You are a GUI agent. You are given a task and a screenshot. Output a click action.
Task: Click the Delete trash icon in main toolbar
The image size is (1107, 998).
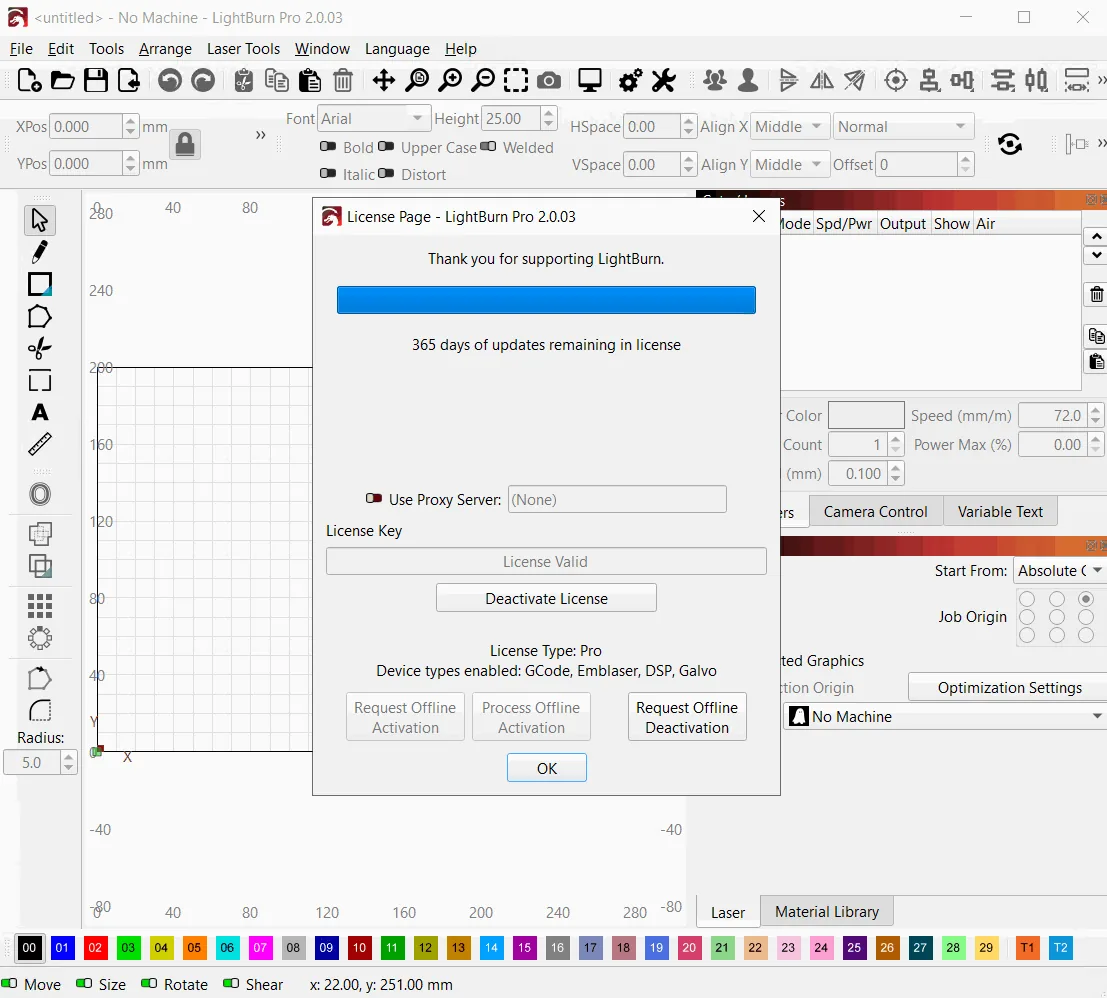343,80
